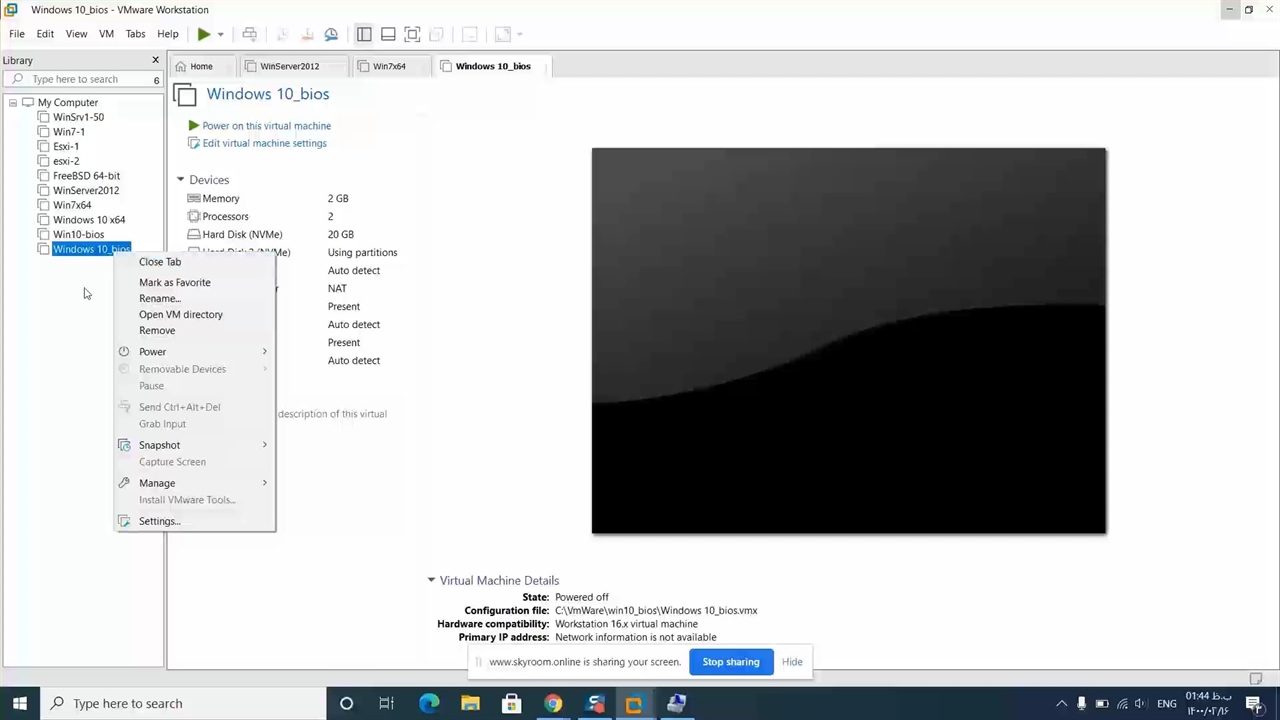Open the power options dropdown arrow in toolbar

(x=220, y=34)
